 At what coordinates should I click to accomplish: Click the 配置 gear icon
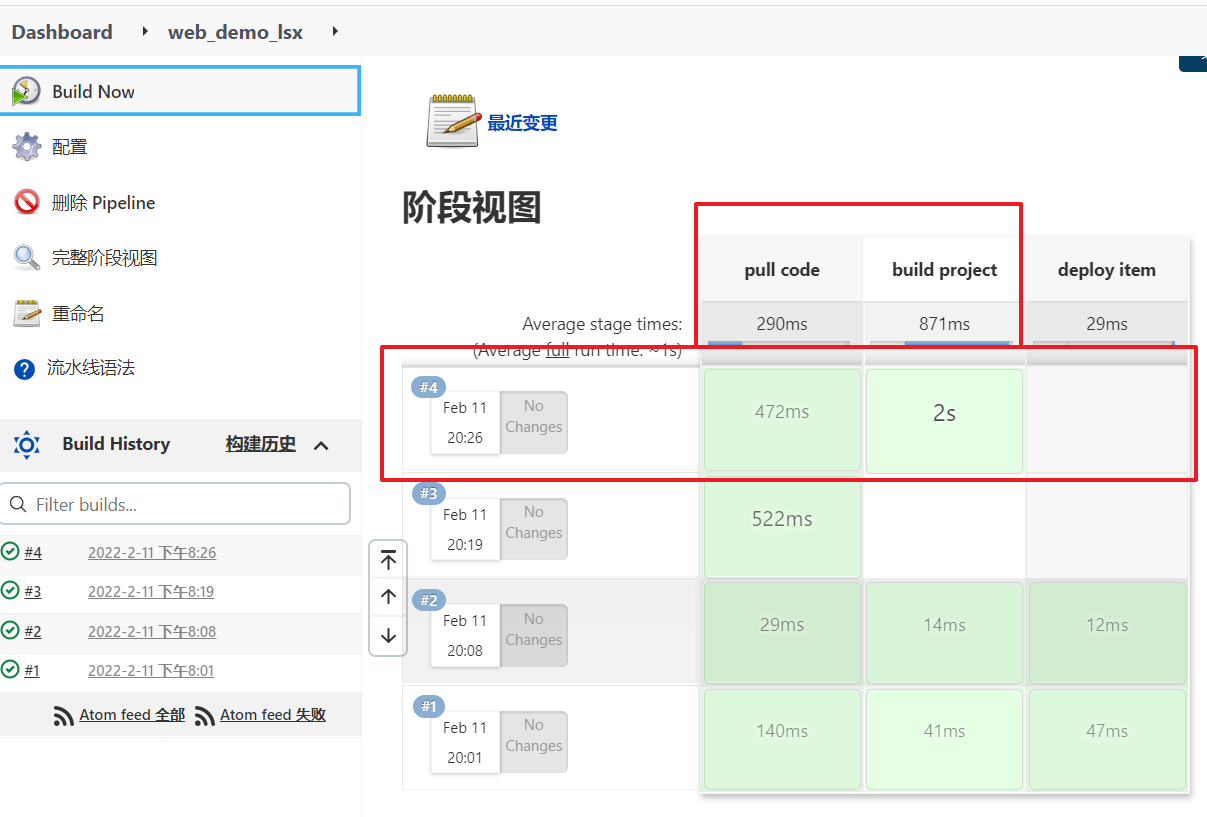(26, 147)
